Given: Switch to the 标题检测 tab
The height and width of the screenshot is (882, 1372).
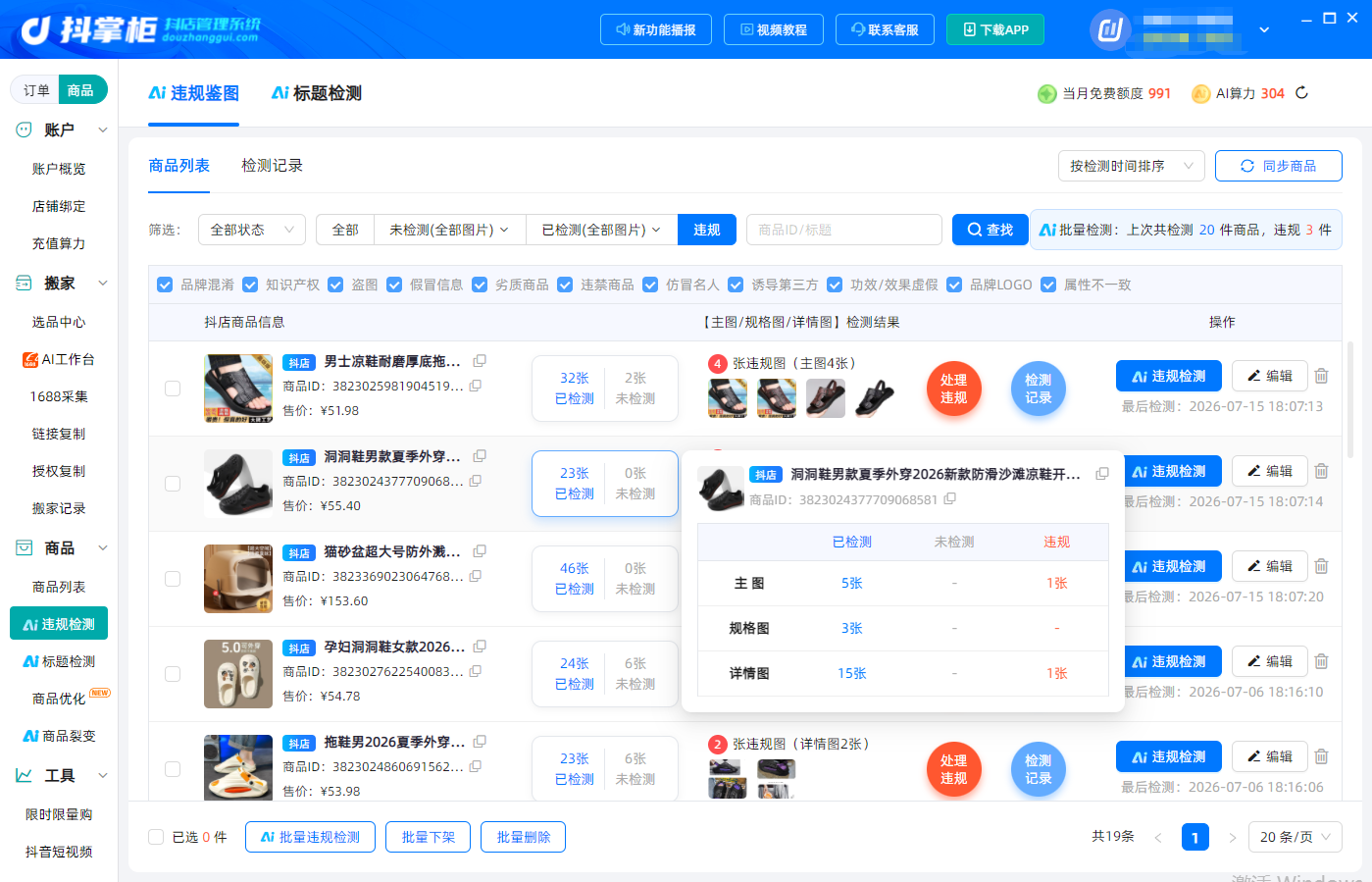Looking at the screenshot, I should (x=316, y=93).
